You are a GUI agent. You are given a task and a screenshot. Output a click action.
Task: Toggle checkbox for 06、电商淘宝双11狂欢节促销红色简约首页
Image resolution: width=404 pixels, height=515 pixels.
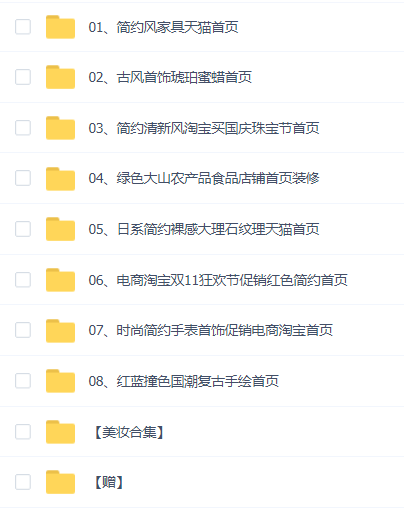[23, 279]
